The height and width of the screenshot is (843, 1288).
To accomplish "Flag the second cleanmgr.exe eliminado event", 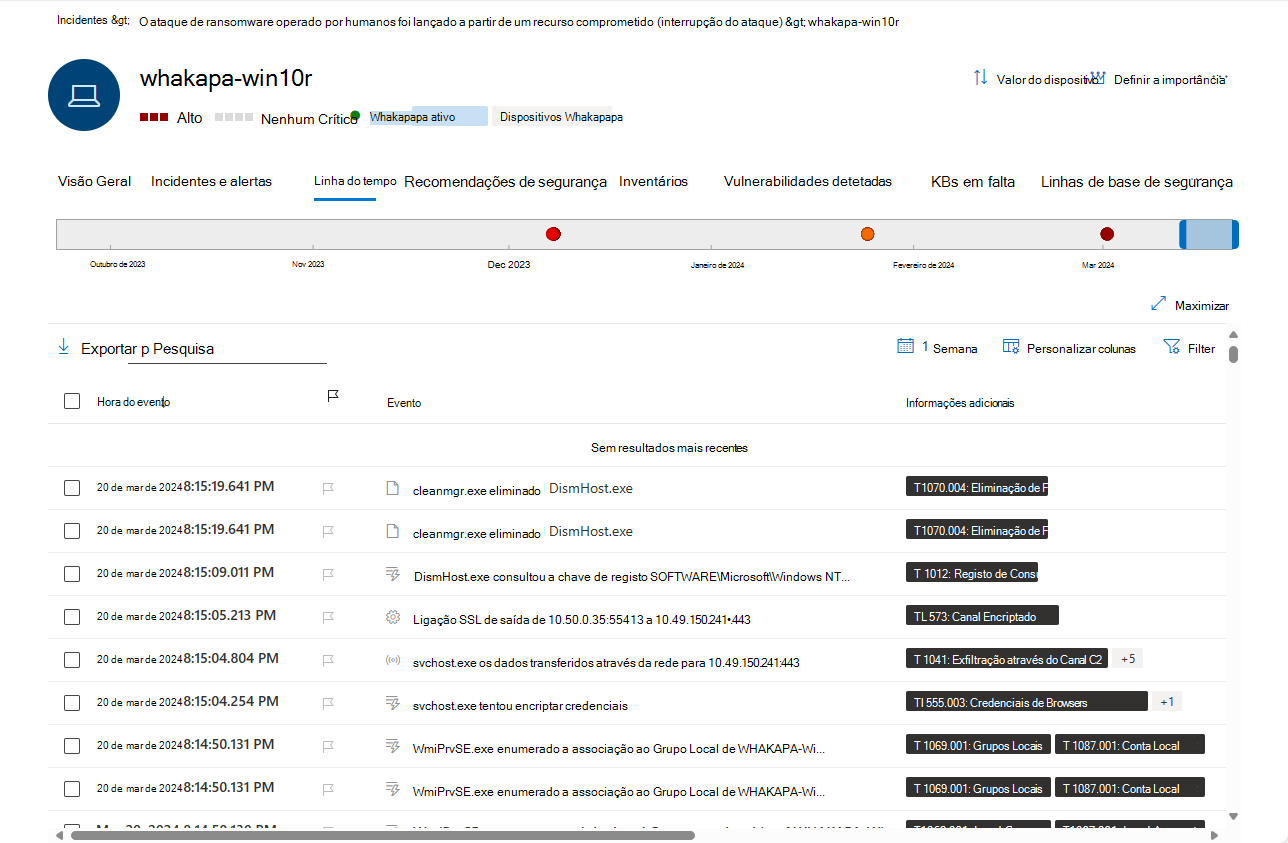I will tap(327, 531).
